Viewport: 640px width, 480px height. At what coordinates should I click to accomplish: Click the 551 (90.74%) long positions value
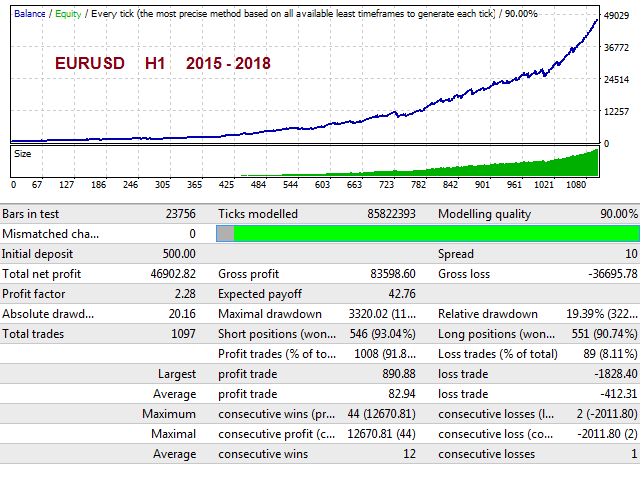click(x=604, y=334)
